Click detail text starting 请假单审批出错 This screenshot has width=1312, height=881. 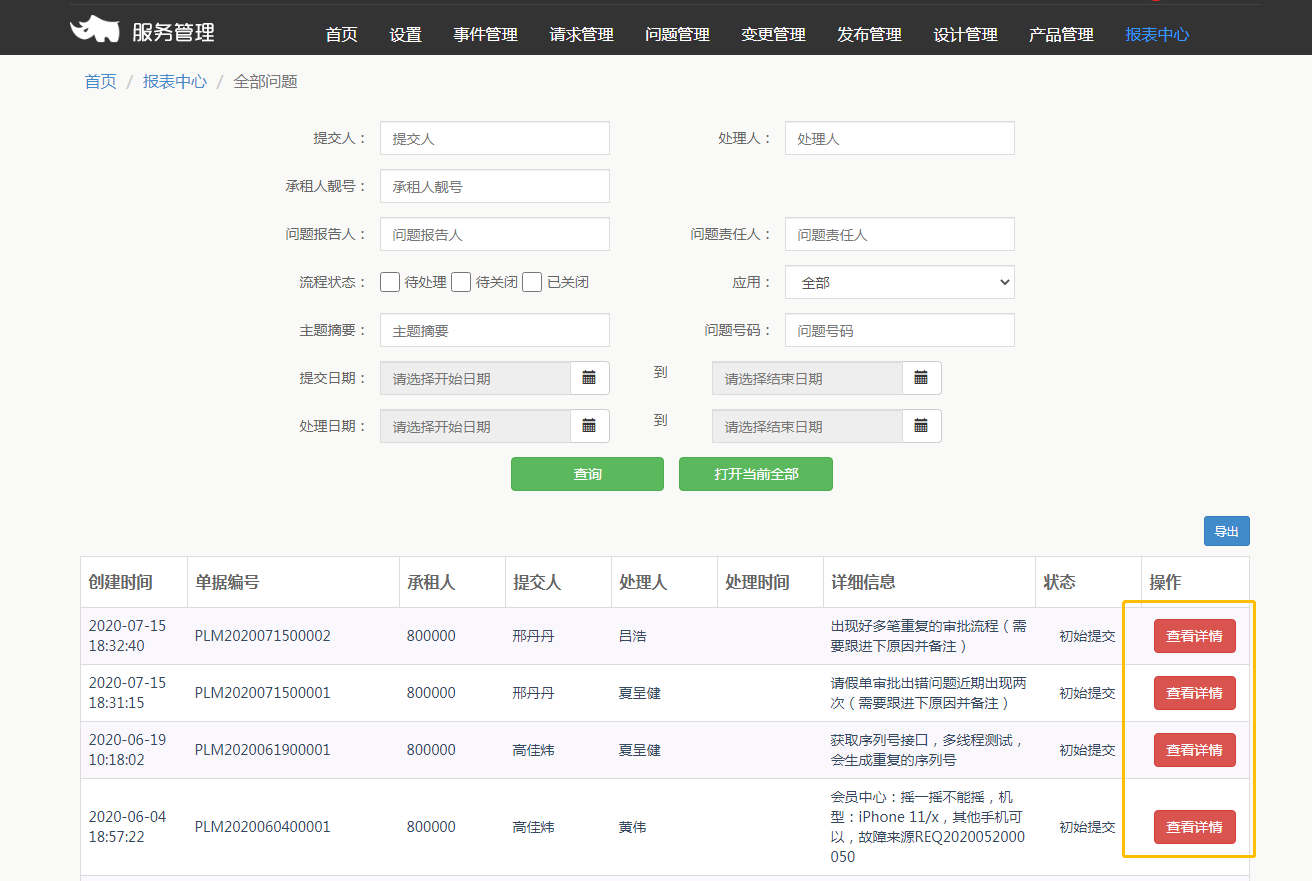point(928,693)
